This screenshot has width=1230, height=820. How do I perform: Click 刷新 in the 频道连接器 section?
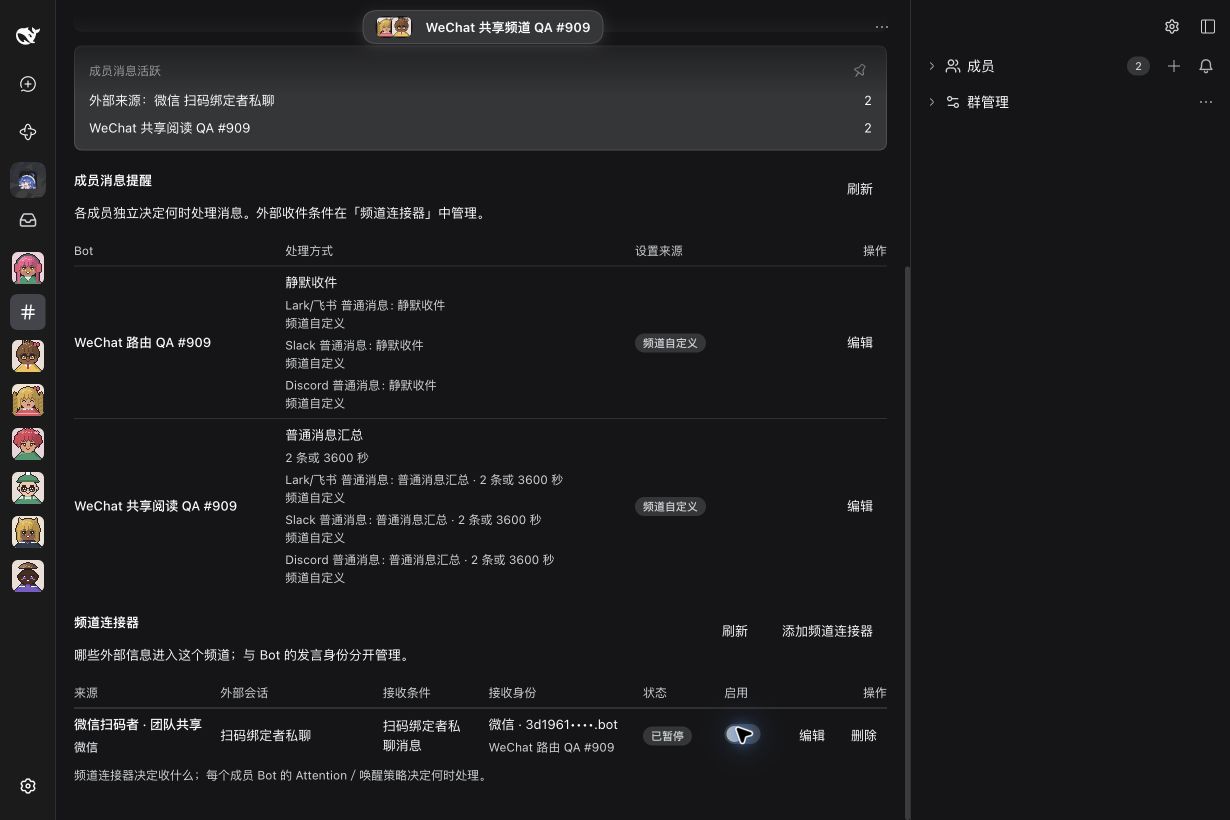(735, 631)
